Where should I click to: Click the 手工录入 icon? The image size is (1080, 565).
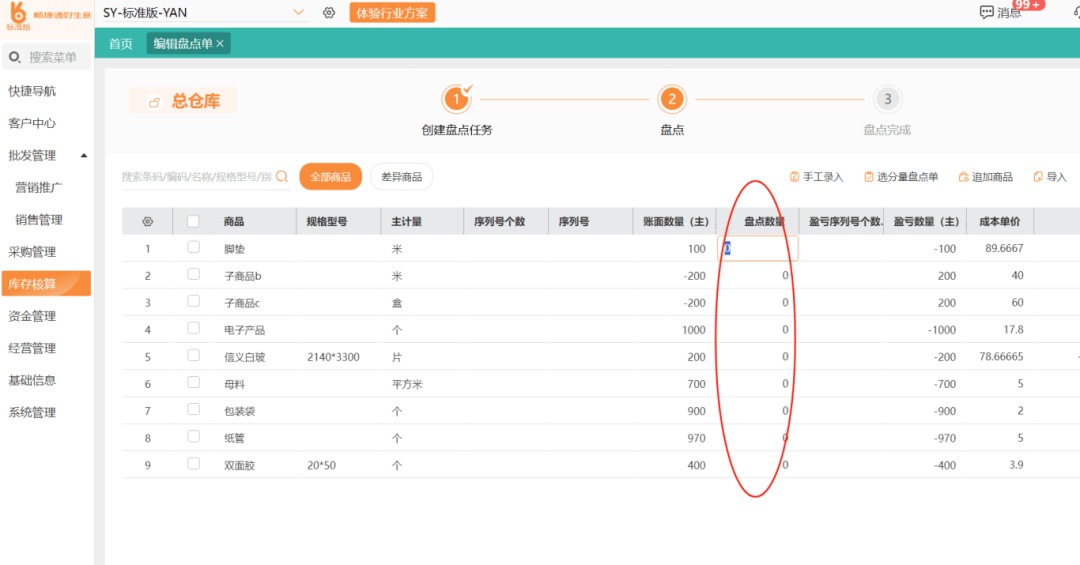tap(794, 177)
